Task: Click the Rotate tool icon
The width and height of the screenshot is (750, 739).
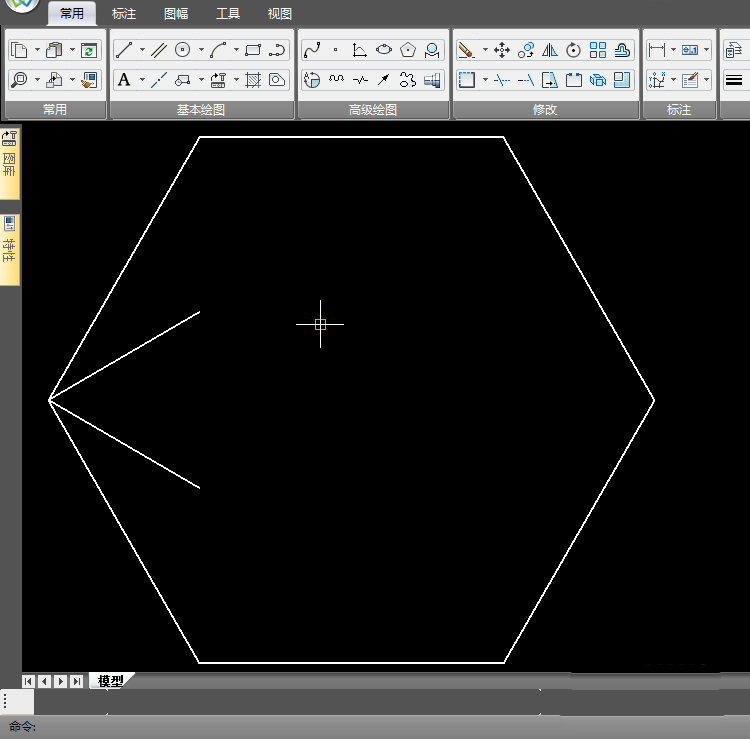Action: [x=573, y=50]
